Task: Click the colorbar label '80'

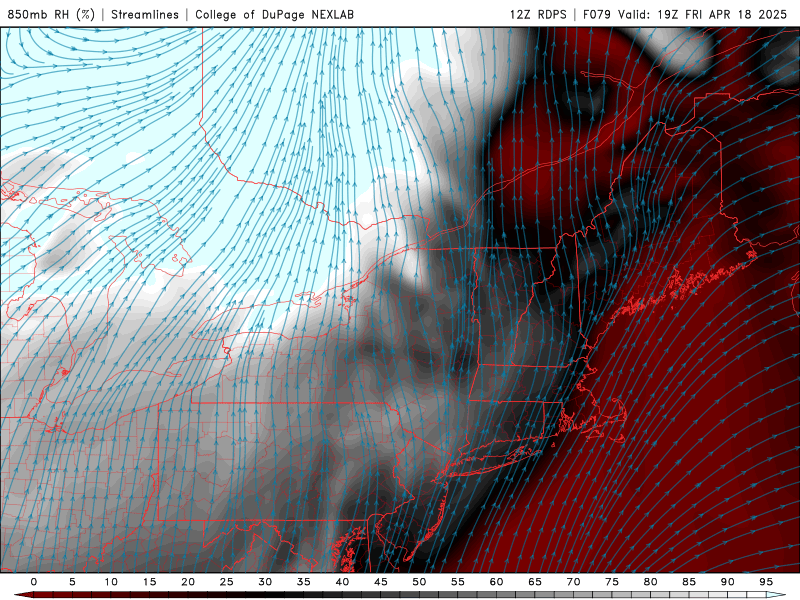Action: [651, 582]
